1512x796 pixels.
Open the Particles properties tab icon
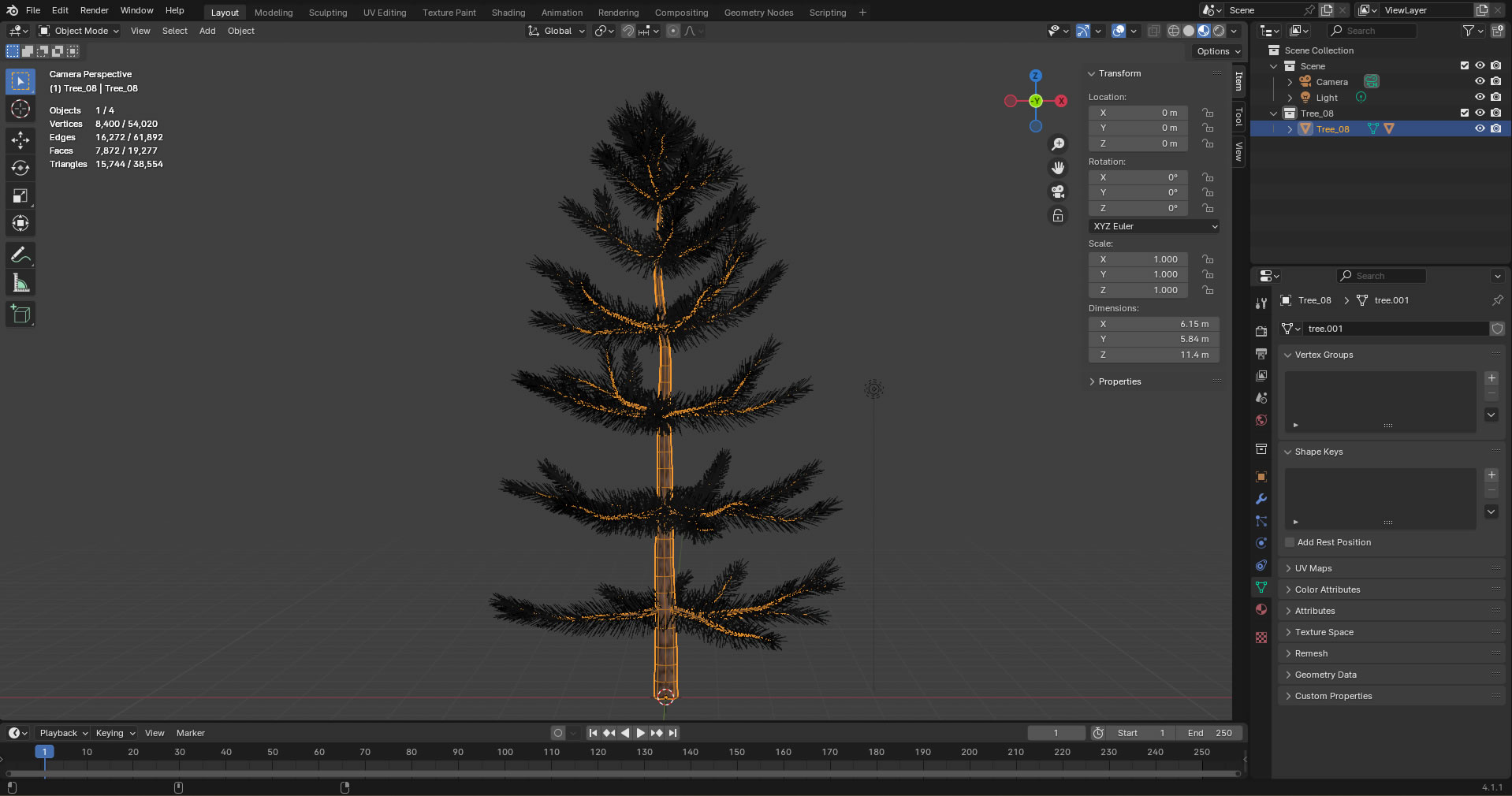coord(1261,521)
